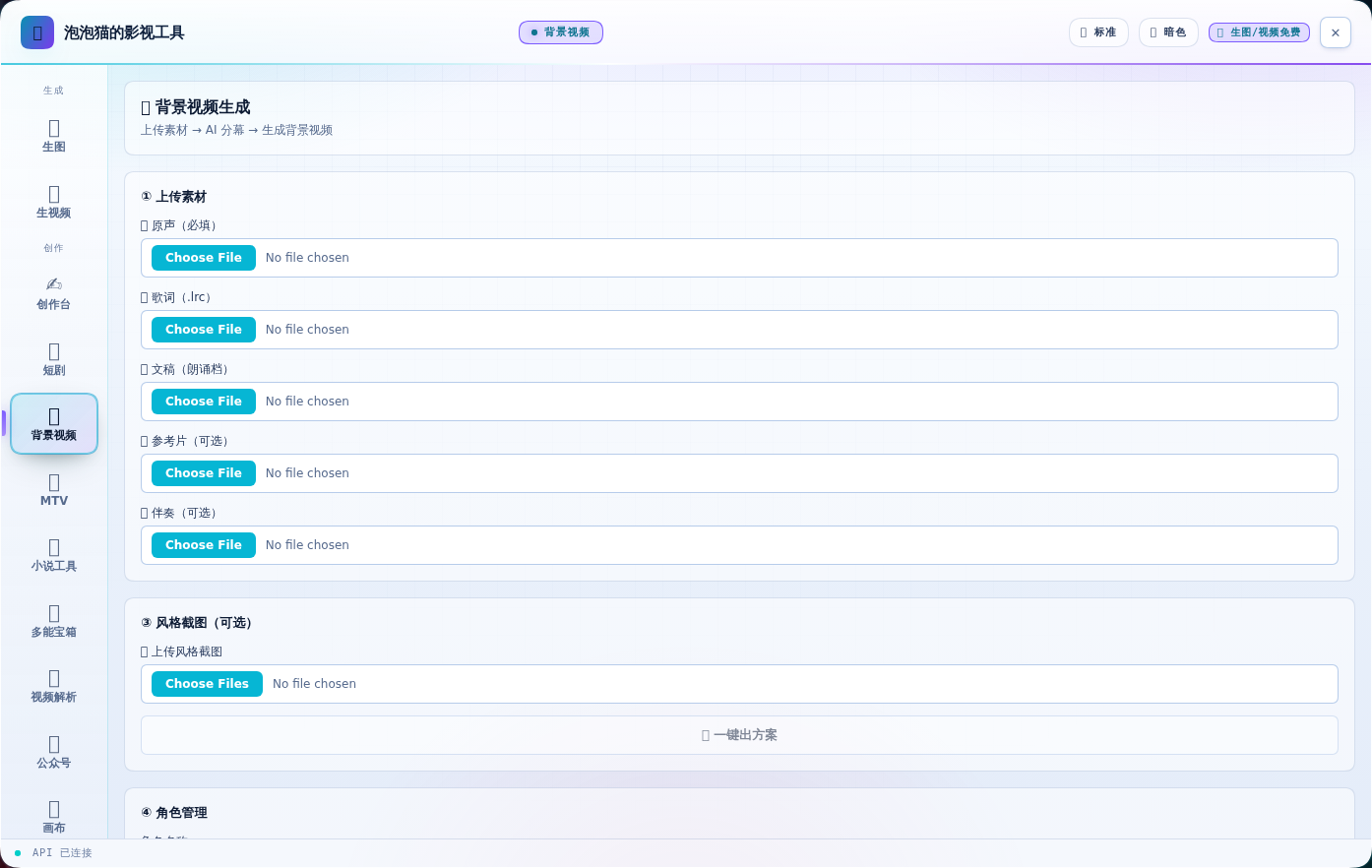Click the app logo next to 泡泡猫的影视工具
The height and width of the screenshot is (868, 1372).
(x=37, y=32)
